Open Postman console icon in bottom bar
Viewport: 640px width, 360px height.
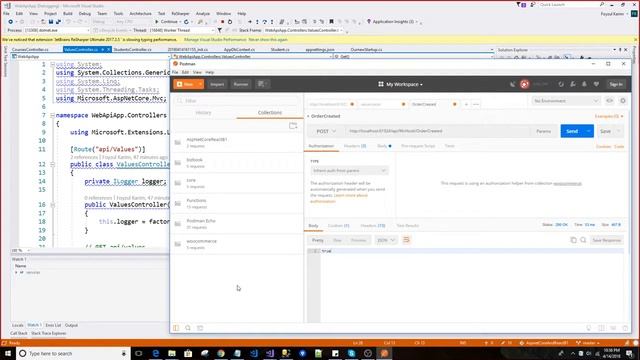click(200, 328)
